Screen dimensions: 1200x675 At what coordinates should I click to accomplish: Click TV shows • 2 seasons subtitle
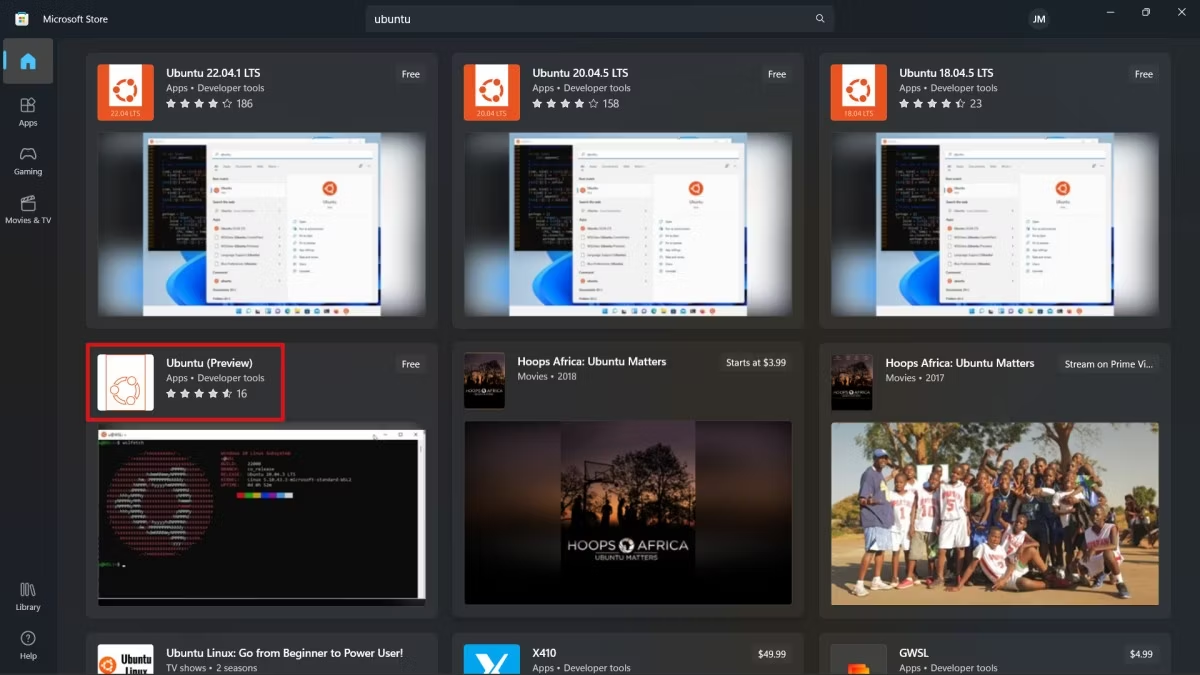click(x=212, y=668)
